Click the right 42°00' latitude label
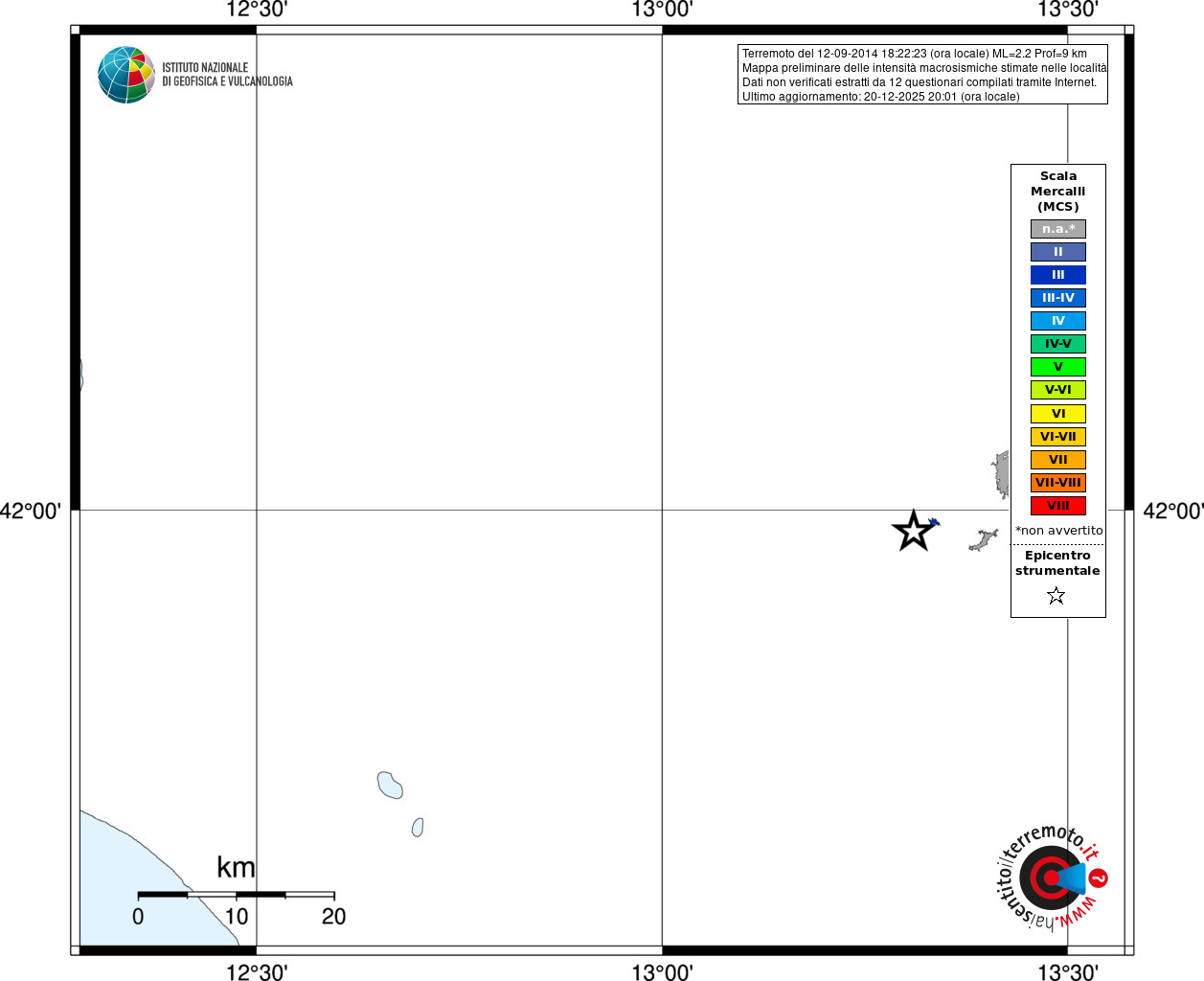Screen dimensions: 1204x981 pyautogui.click(x=1173, y=511)
